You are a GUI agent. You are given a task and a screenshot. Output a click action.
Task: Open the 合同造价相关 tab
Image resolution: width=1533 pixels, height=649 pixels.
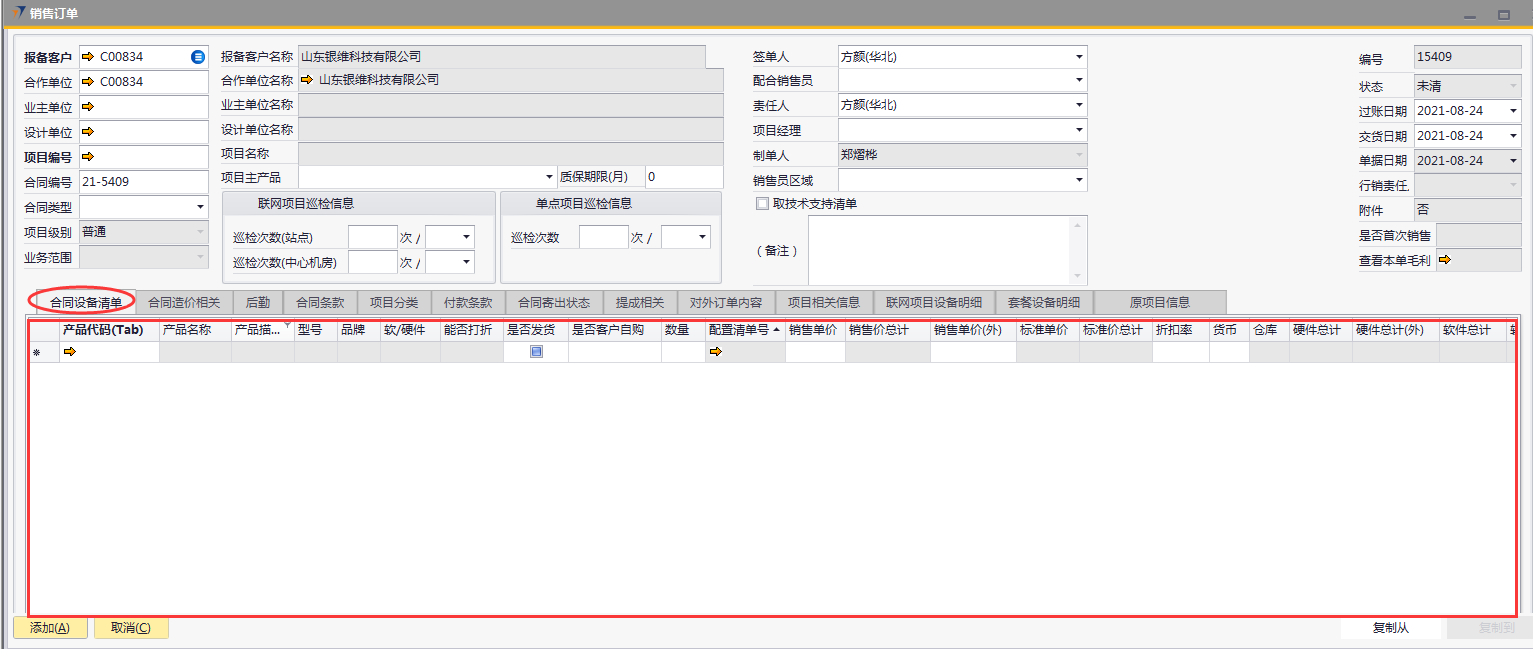click(x=184, y=303)
